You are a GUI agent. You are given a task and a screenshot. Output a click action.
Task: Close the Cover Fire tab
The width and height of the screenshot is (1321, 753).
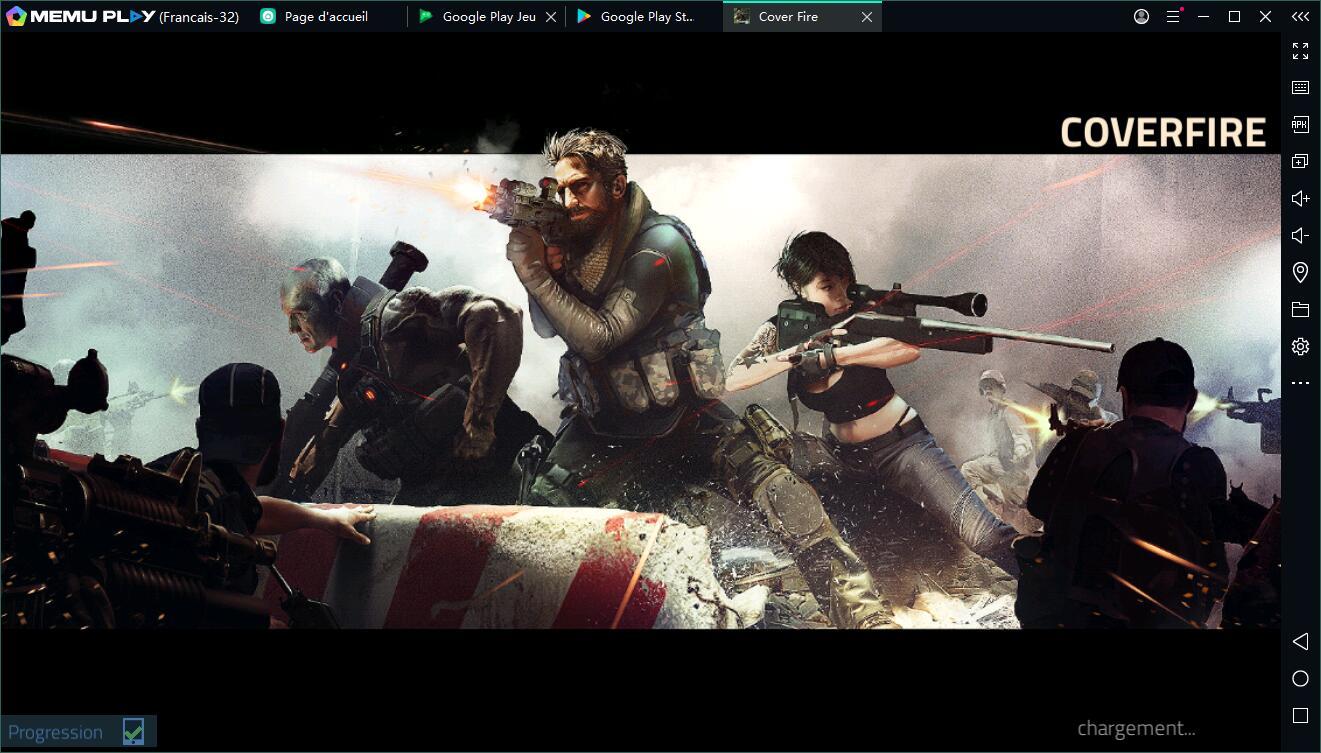click(x=867, y=17)
